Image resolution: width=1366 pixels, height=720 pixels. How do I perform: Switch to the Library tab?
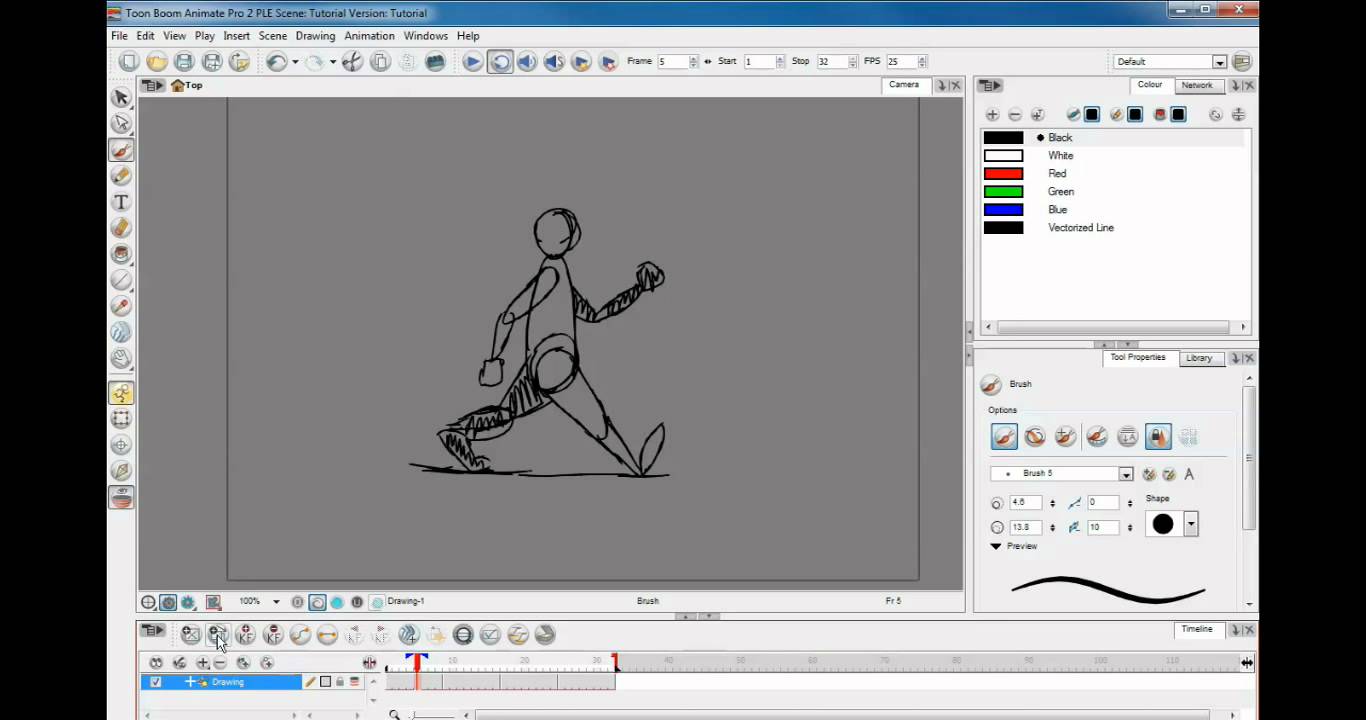click(1198, 358)
